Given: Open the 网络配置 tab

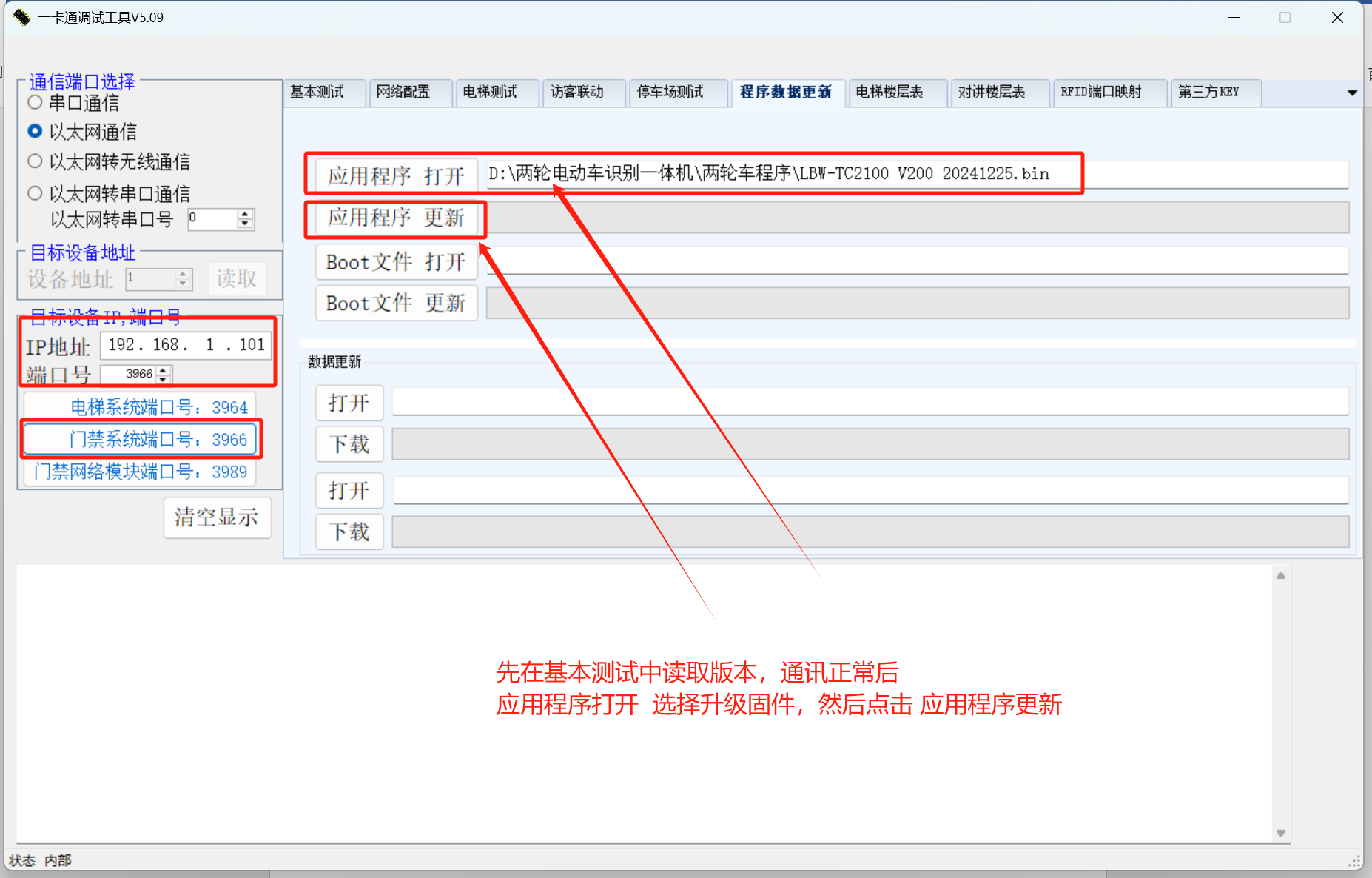Looking at the screenshot, I should pyautogui.click(x=403, y=93).
